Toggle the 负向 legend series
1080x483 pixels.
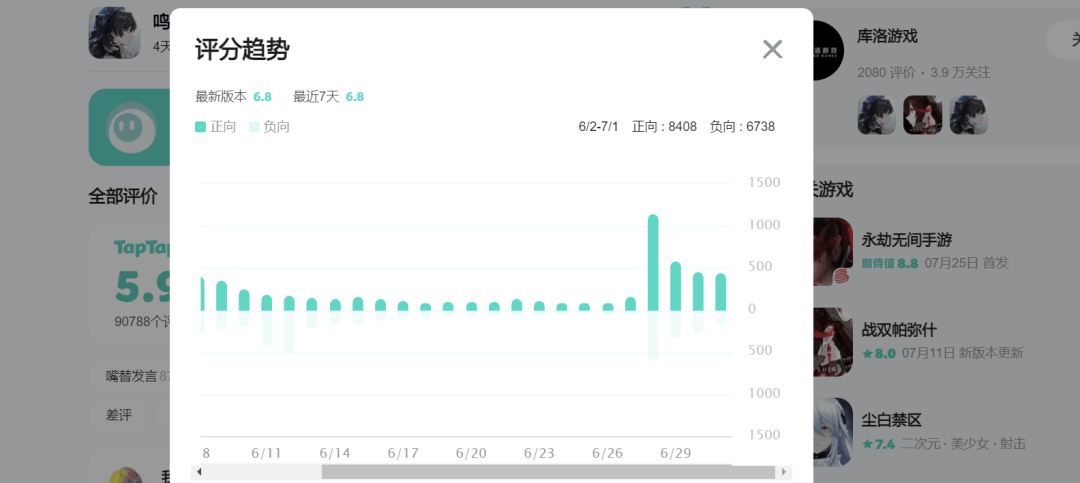pos(269,127)
